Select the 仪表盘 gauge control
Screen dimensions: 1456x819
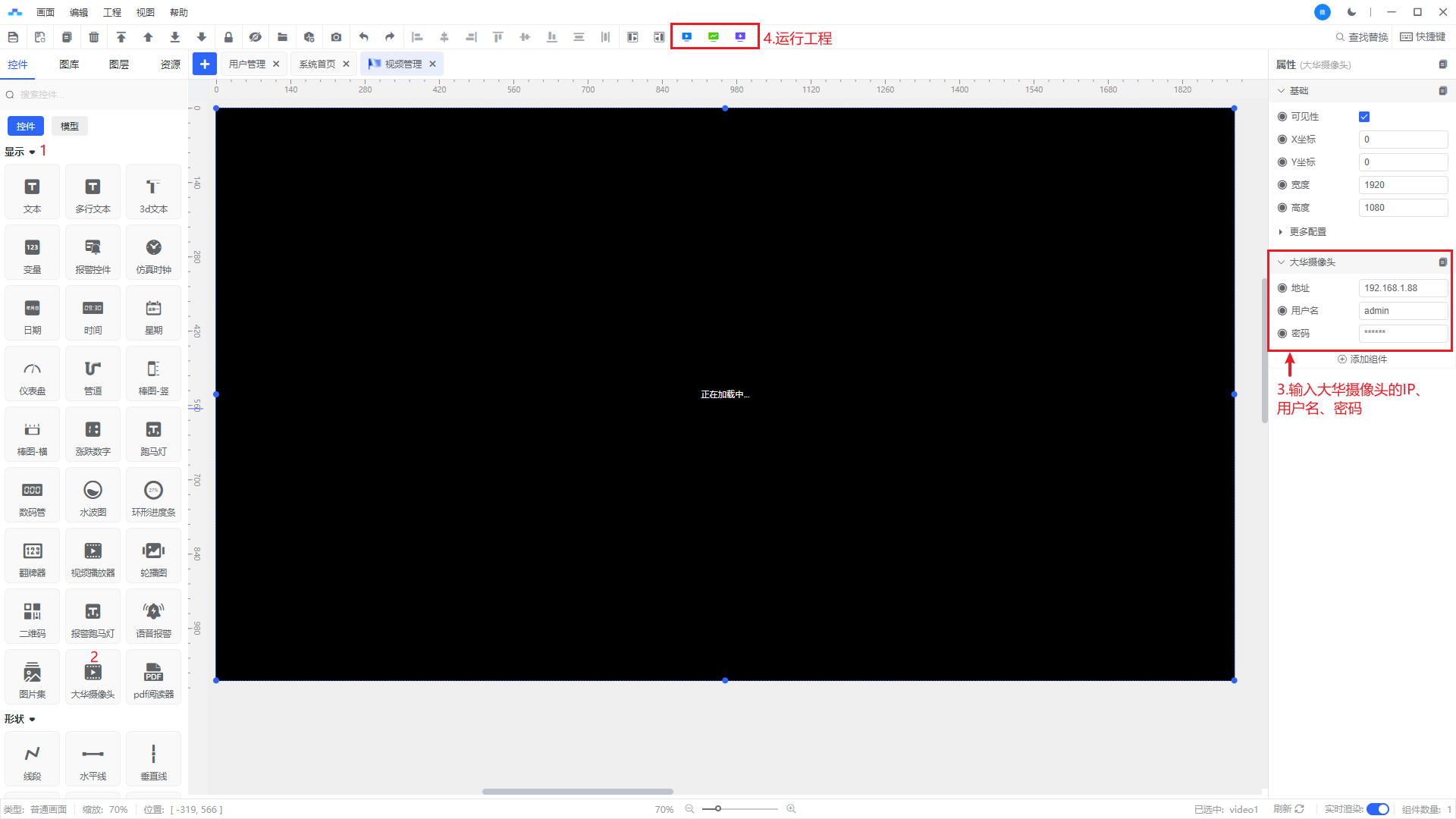[32, 375]
